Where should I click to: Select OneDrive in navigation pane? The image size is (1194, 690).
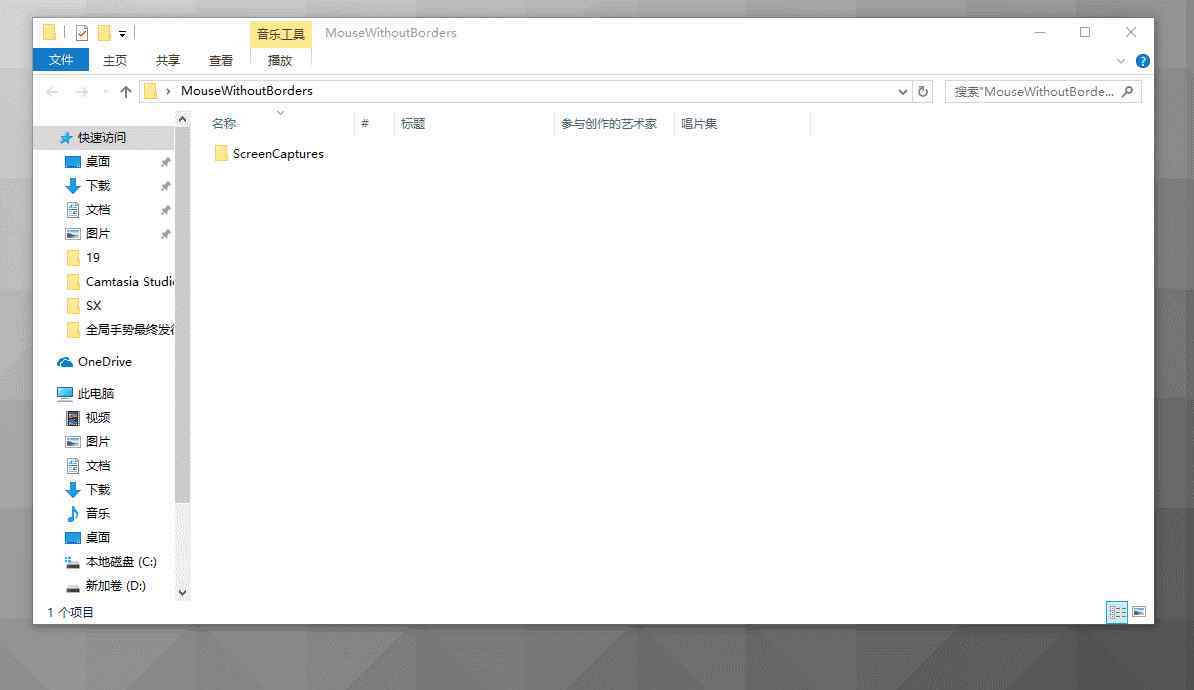104,362
